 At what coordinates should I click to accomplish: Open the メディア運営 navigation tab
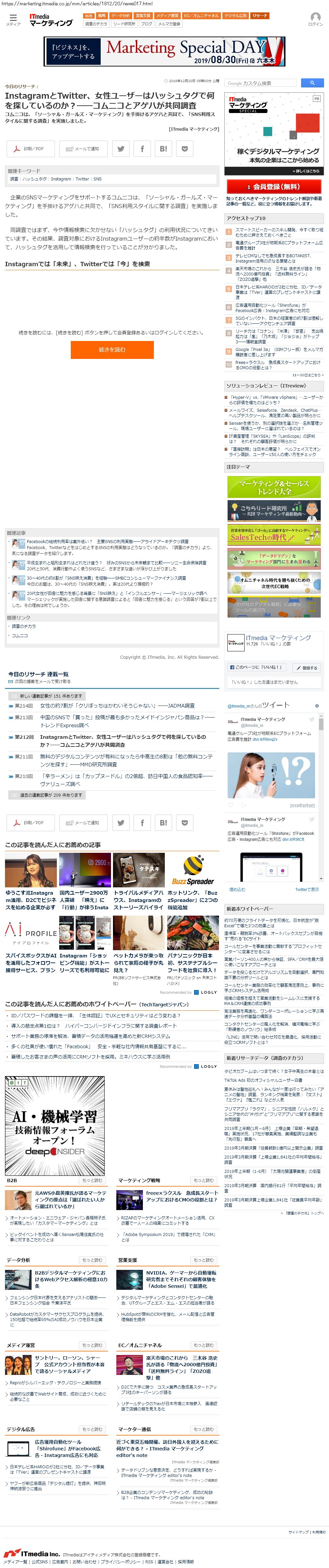click(x=167, y=16)
